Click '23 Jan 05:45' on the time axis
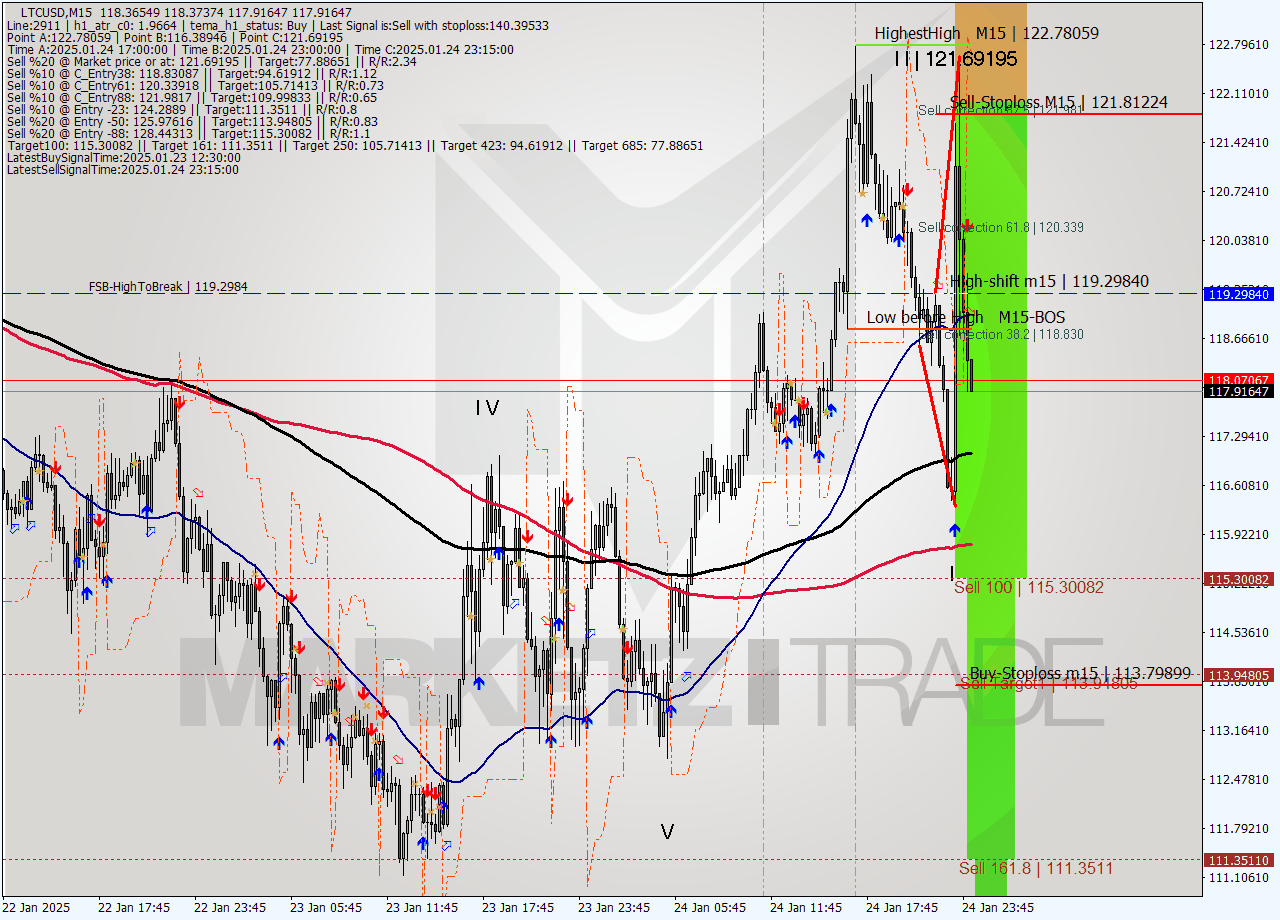 (x=326, y=907)
